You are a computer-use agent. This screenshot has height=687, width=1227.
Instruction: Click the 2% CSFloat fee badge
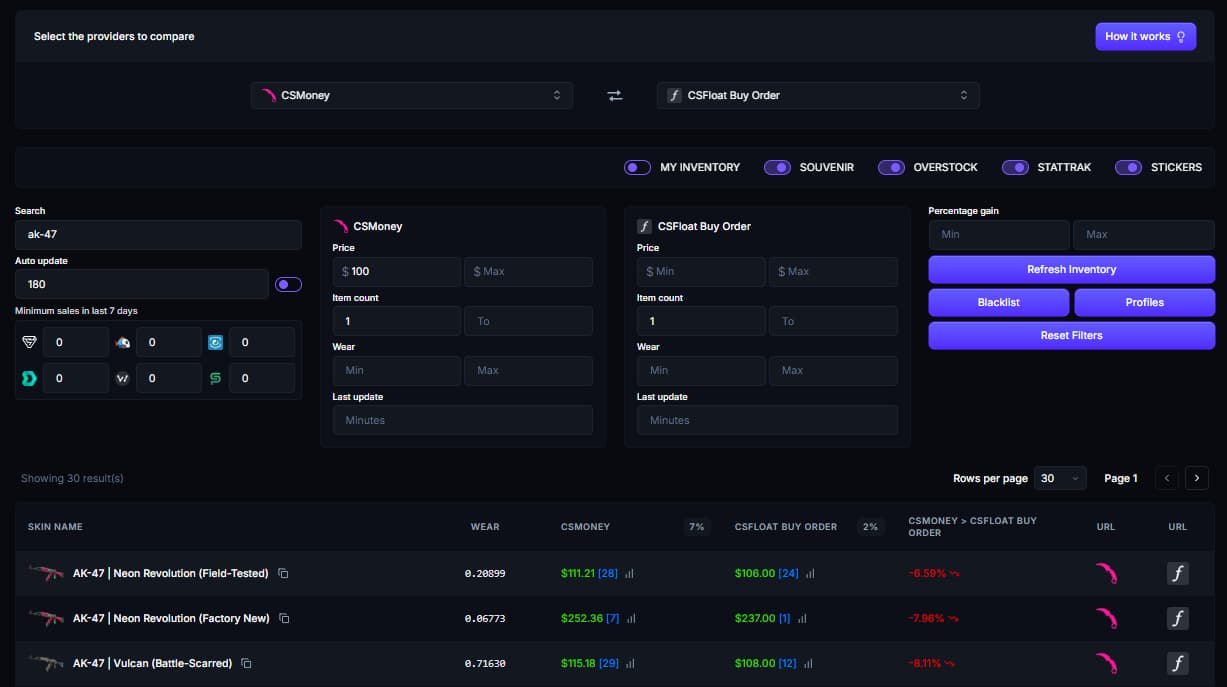pos(870,527)
